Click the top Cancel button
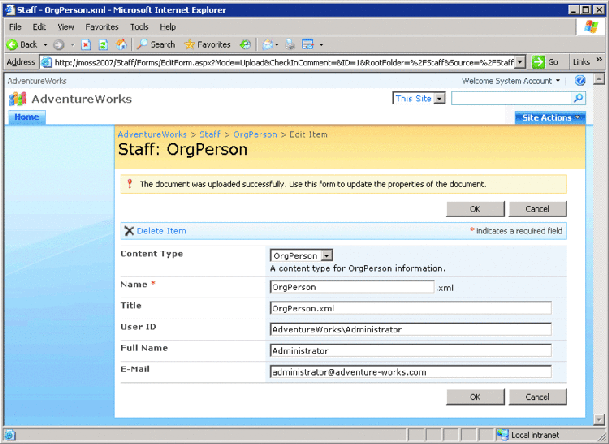 (538, 209)
